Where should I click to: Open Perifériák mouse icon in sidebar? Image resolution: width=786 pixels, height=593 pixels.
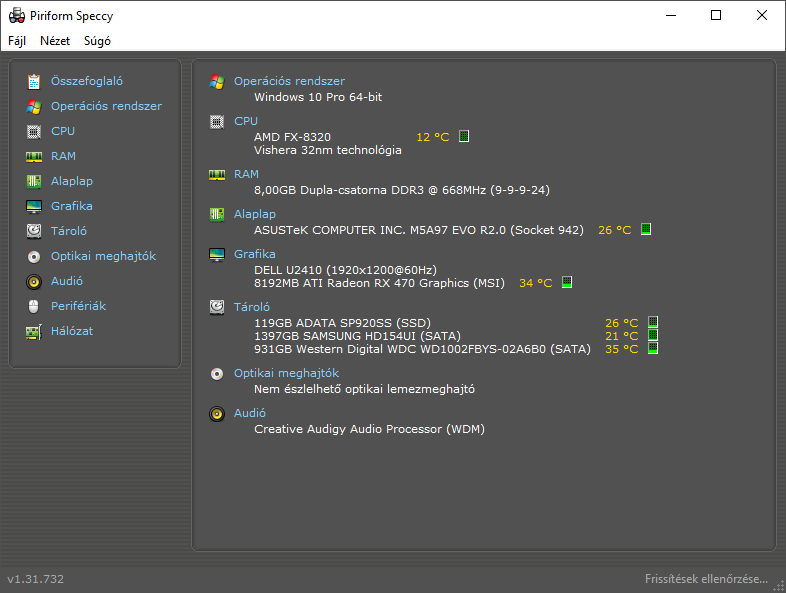pos(34,306)
